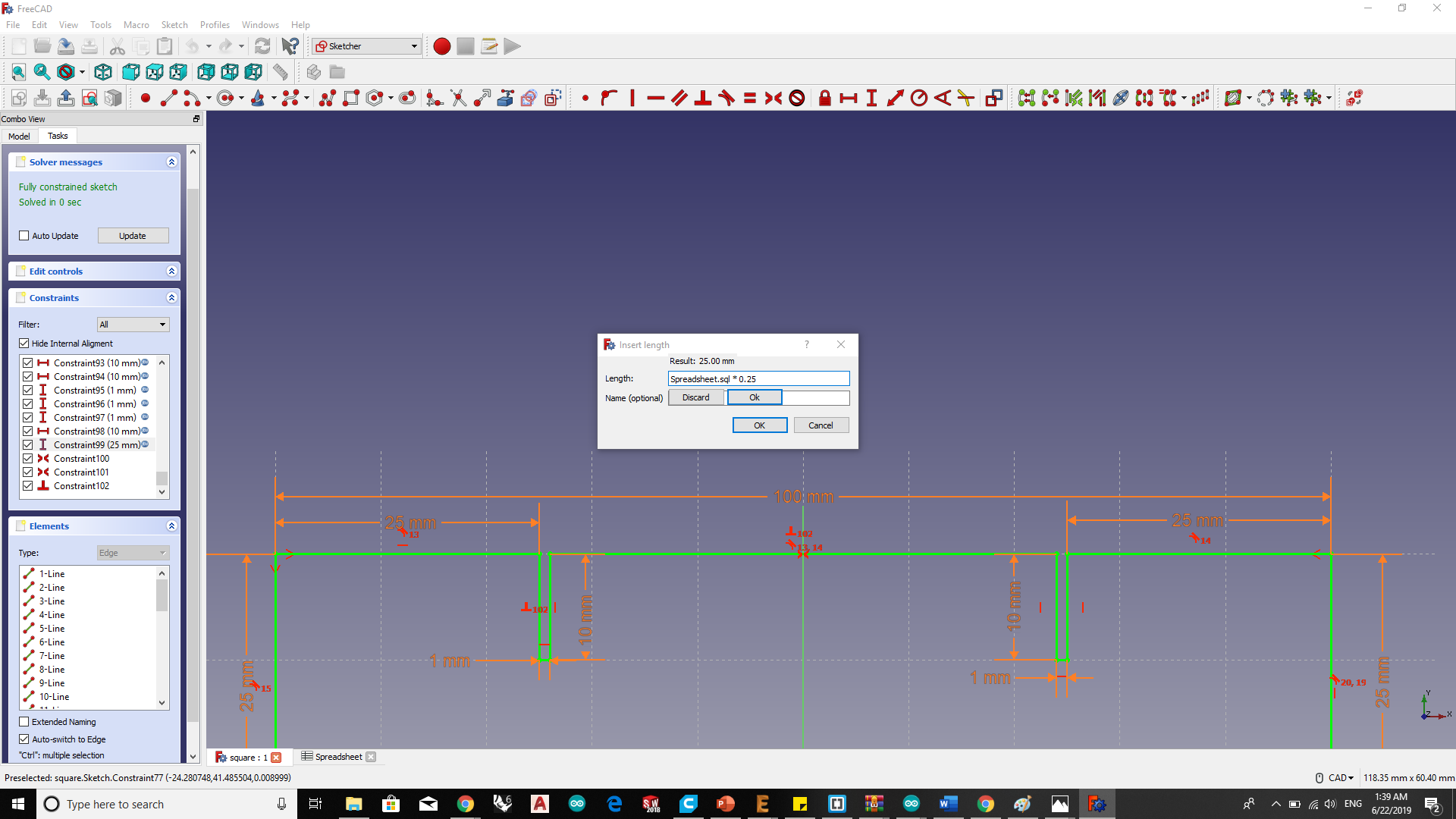Apply the perpendicular constraint tool
This screenshot has width=1456, height=819.
point(703,98)
